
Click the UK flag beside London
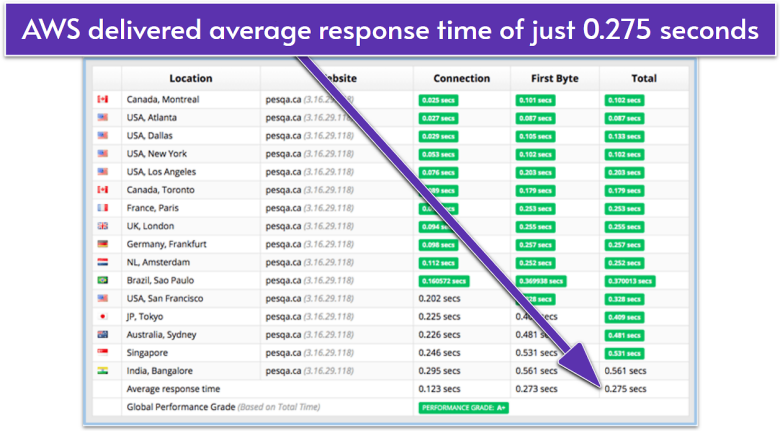click(x=102, y=226)
